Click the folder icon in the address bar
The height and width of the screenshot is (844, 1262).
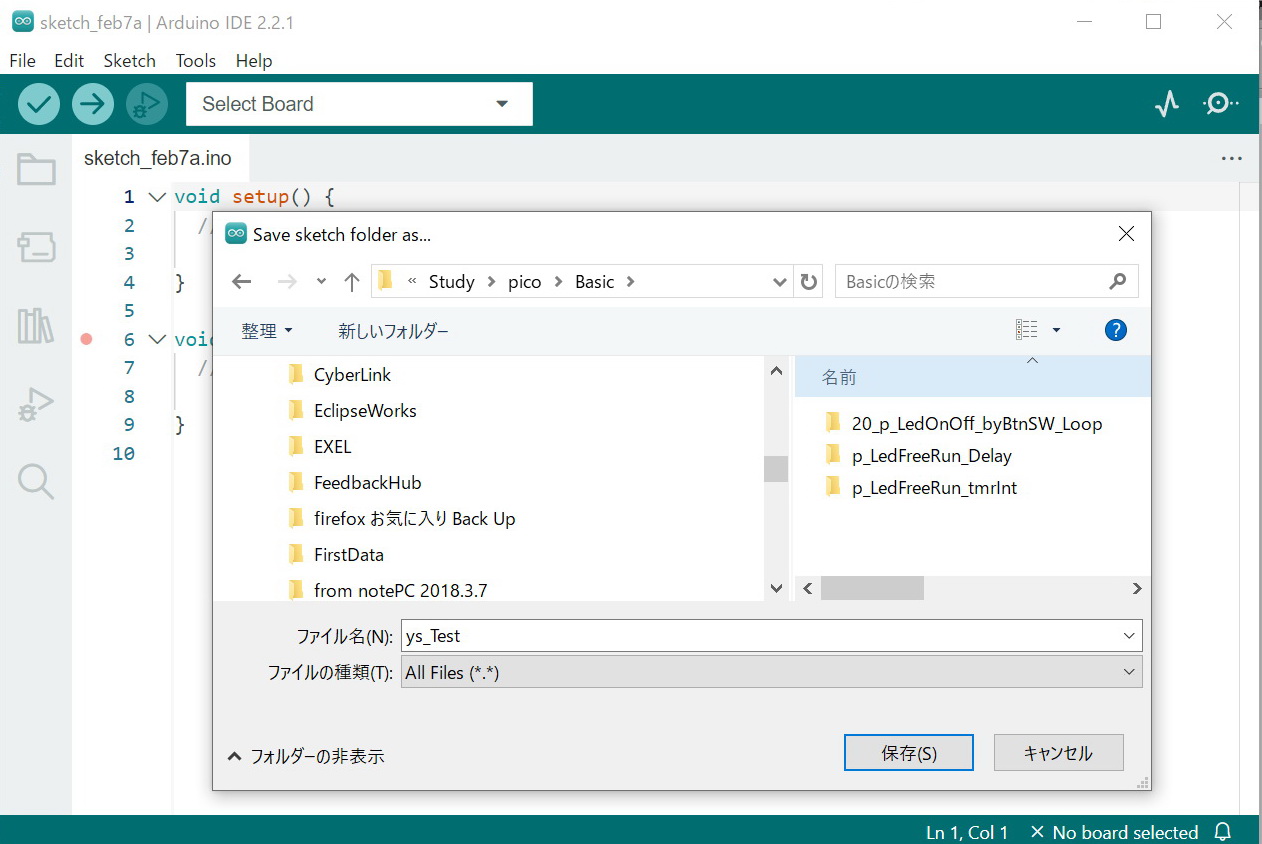(x=386, y=281)
